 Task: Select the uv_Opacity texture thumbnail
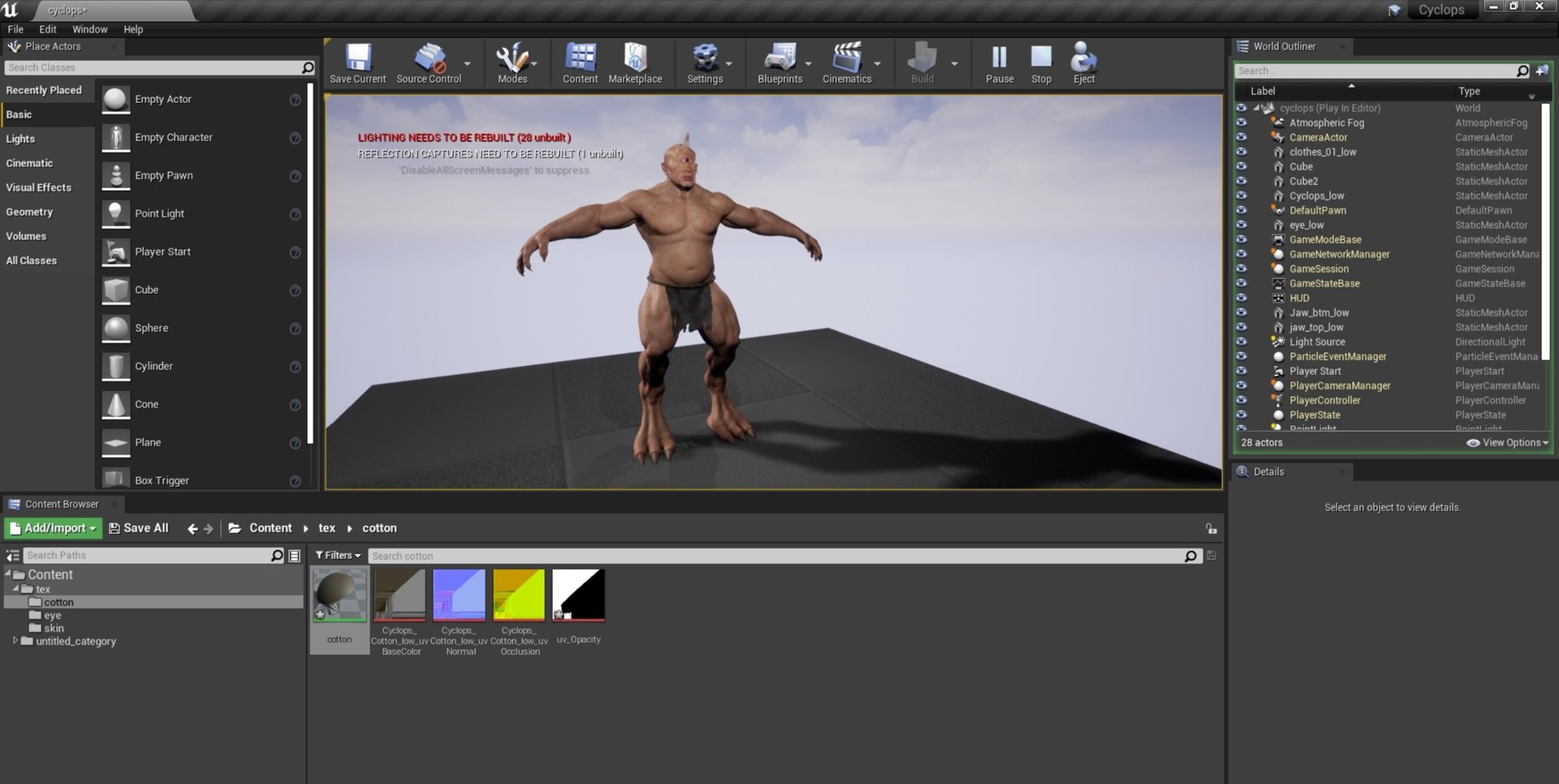pos(579,595)
